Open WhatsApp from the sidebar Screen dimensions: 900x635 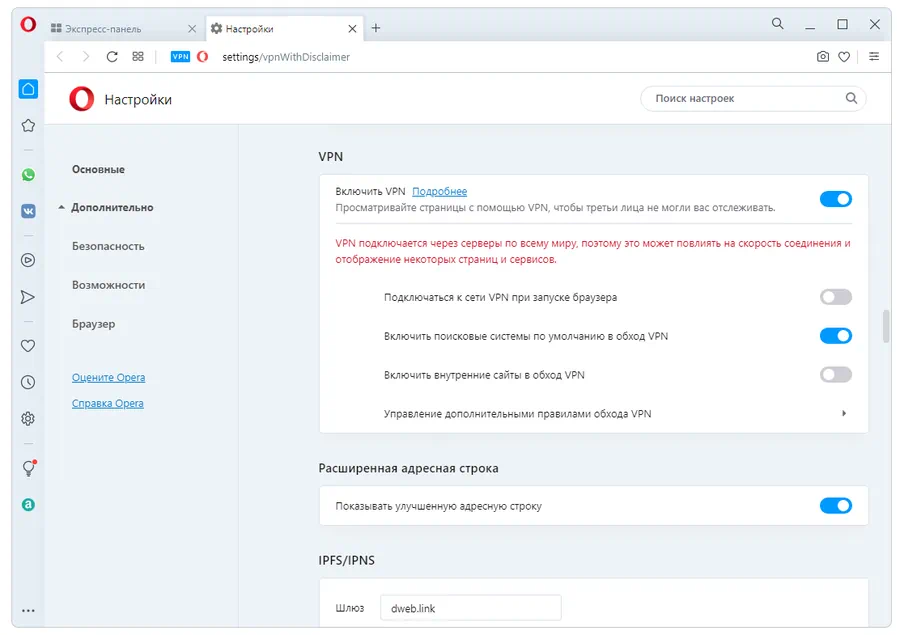pyautogui.click(x=28, y=174)
